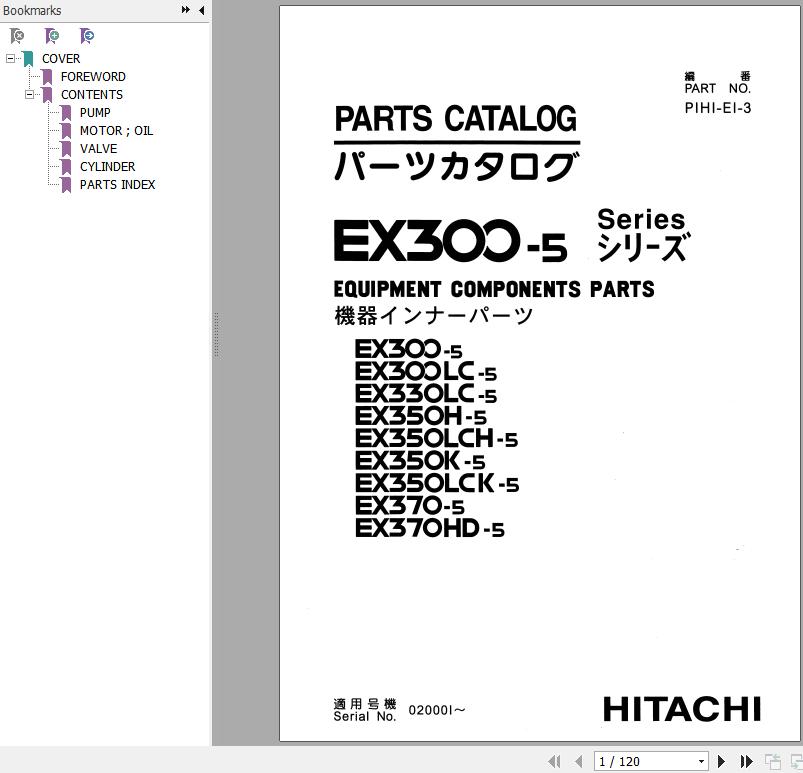Click the PIHI-EI-3 part number text

[x=717, y=108]
